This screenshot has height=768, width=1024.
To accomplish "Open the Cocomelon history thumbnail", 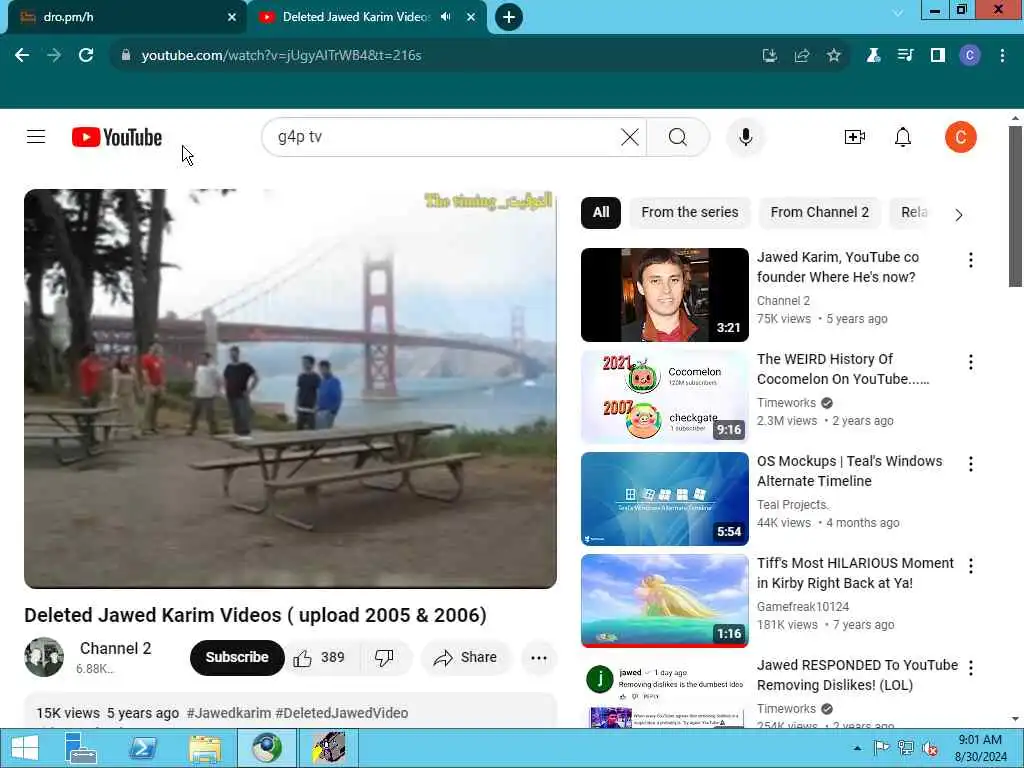I will [664, 396].
